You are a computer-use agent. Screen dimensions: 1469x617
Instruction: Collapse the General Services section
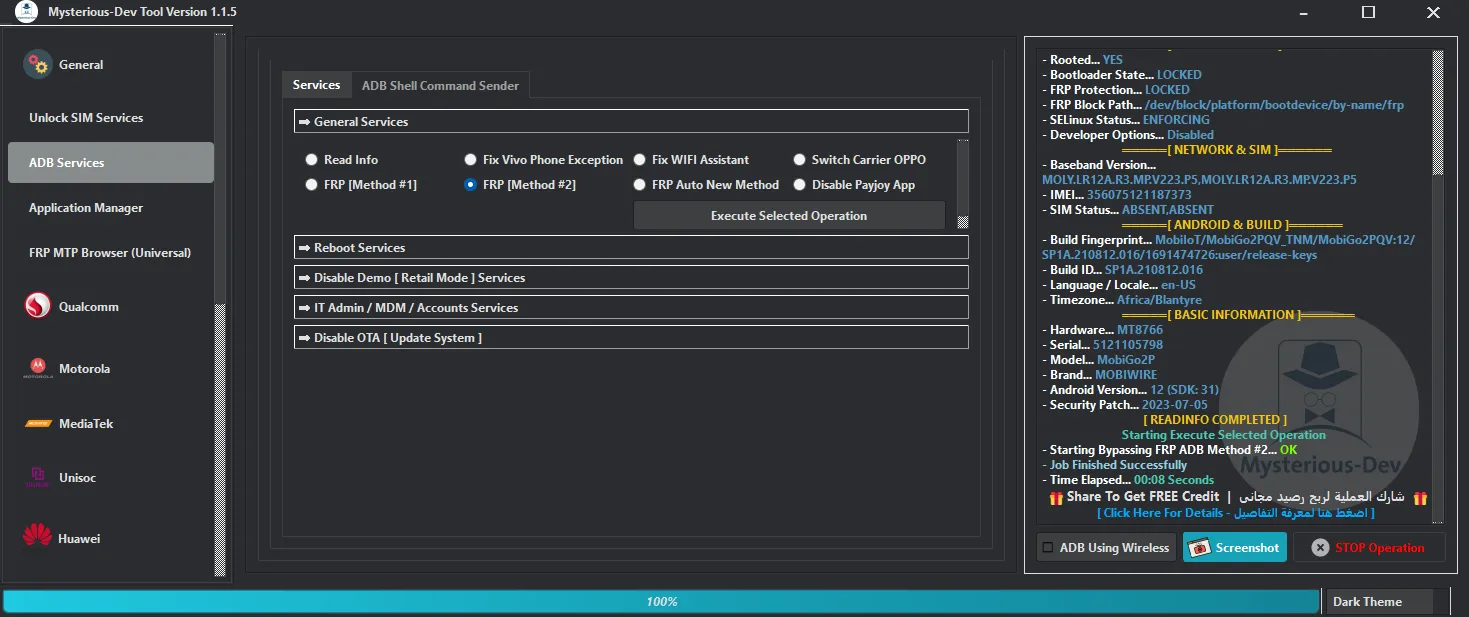[631, 122]
